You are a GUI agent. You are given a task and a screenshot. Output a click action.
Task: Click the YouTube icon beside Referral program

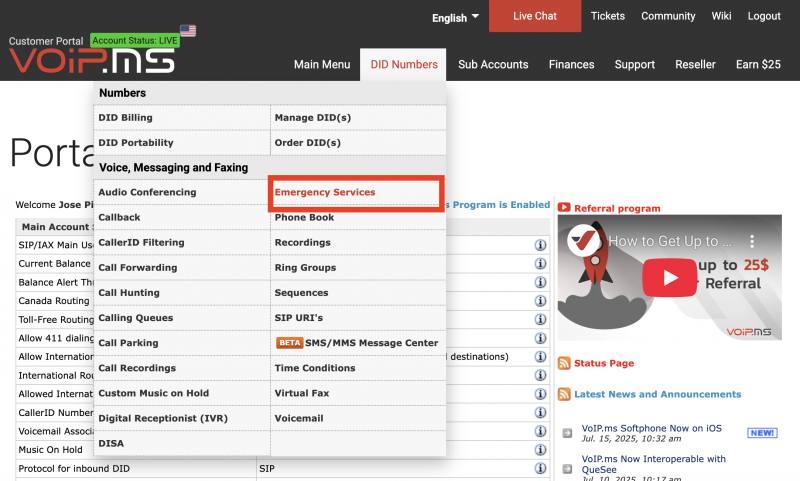click(564, 208)
